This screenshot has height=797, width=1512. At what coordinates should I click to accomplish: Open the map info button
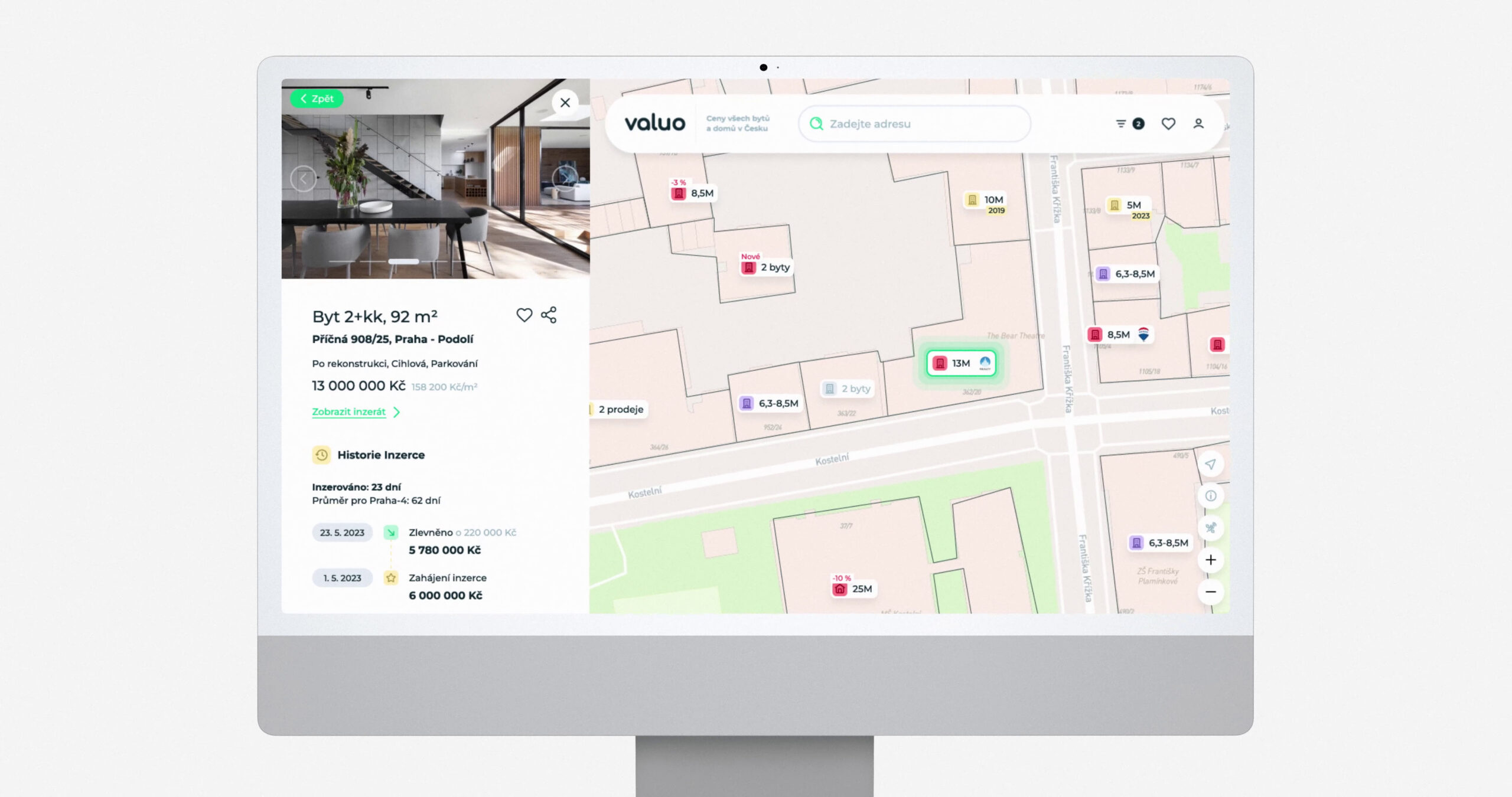tap(1210, 496)
